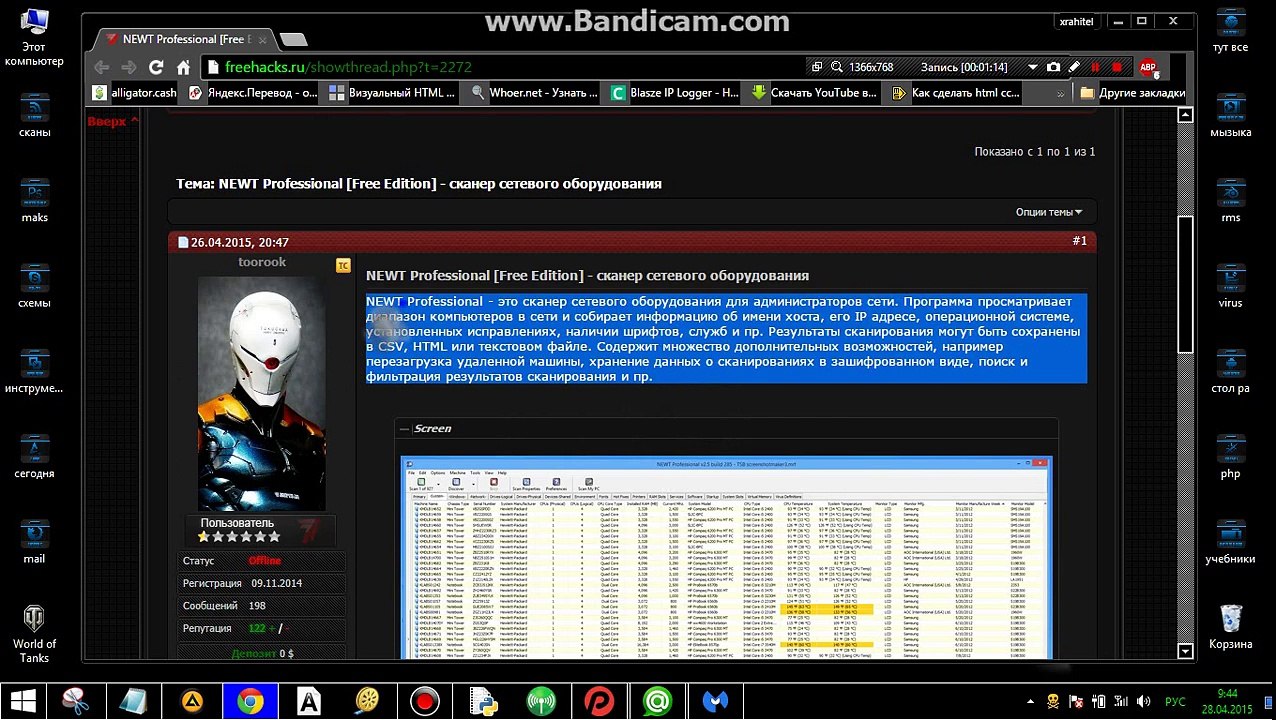Open Корзина recycle bin
The height and width of the screenshot is (720, 1276).
(1231, 627)
